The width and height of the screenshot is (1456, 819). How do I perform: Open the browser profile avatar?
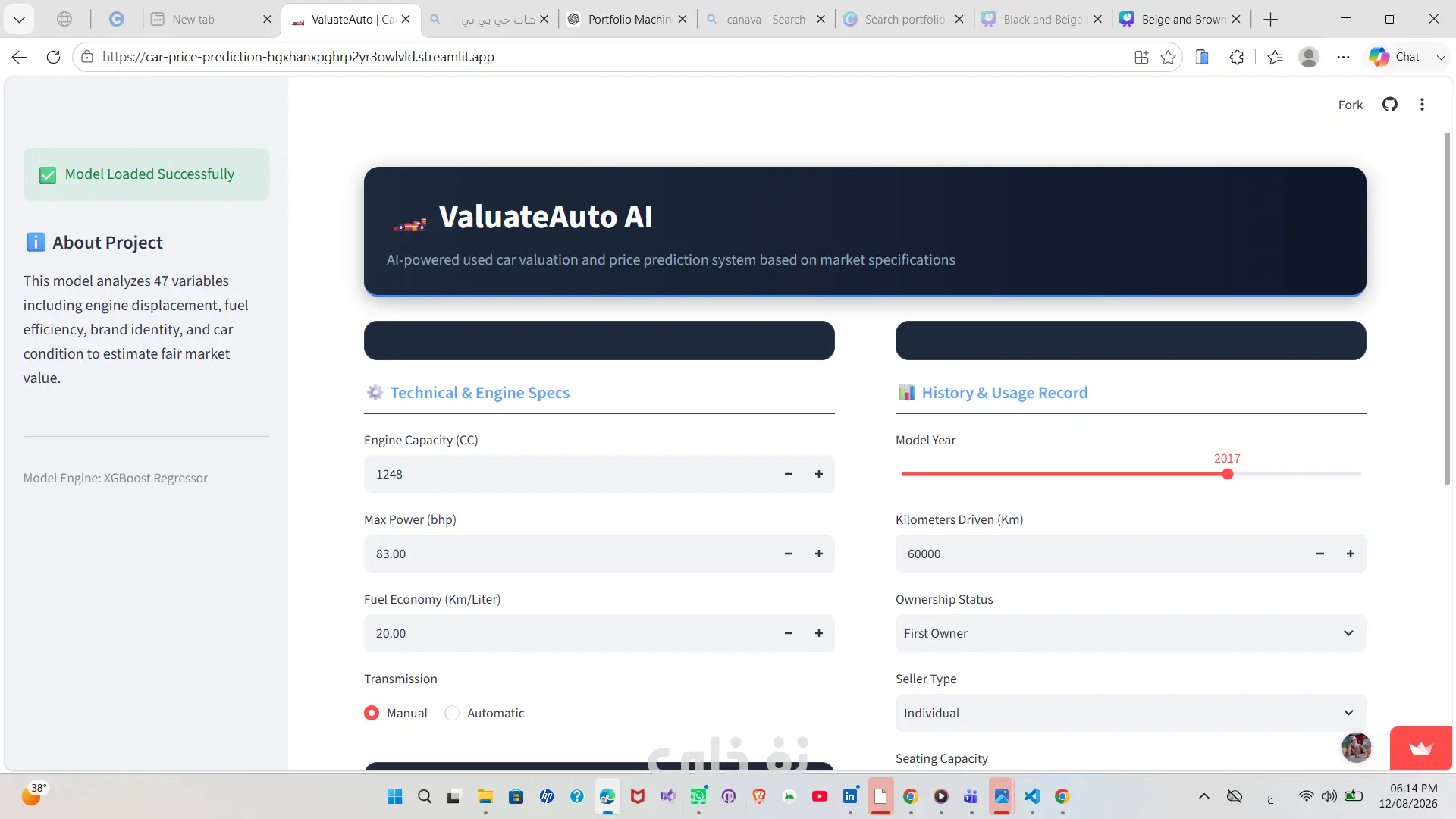coord(1309,57)
